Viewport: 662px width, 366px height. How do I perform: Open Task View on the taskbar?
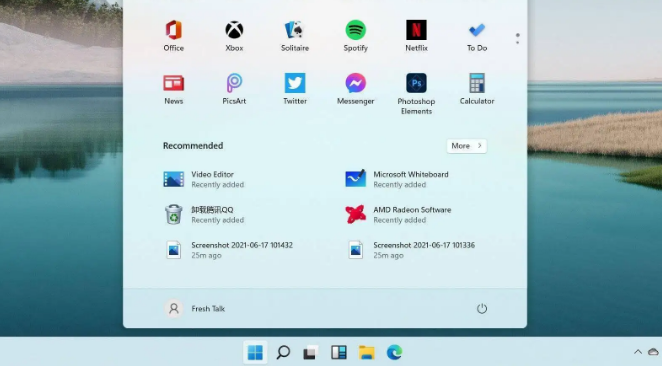point(310,352)
